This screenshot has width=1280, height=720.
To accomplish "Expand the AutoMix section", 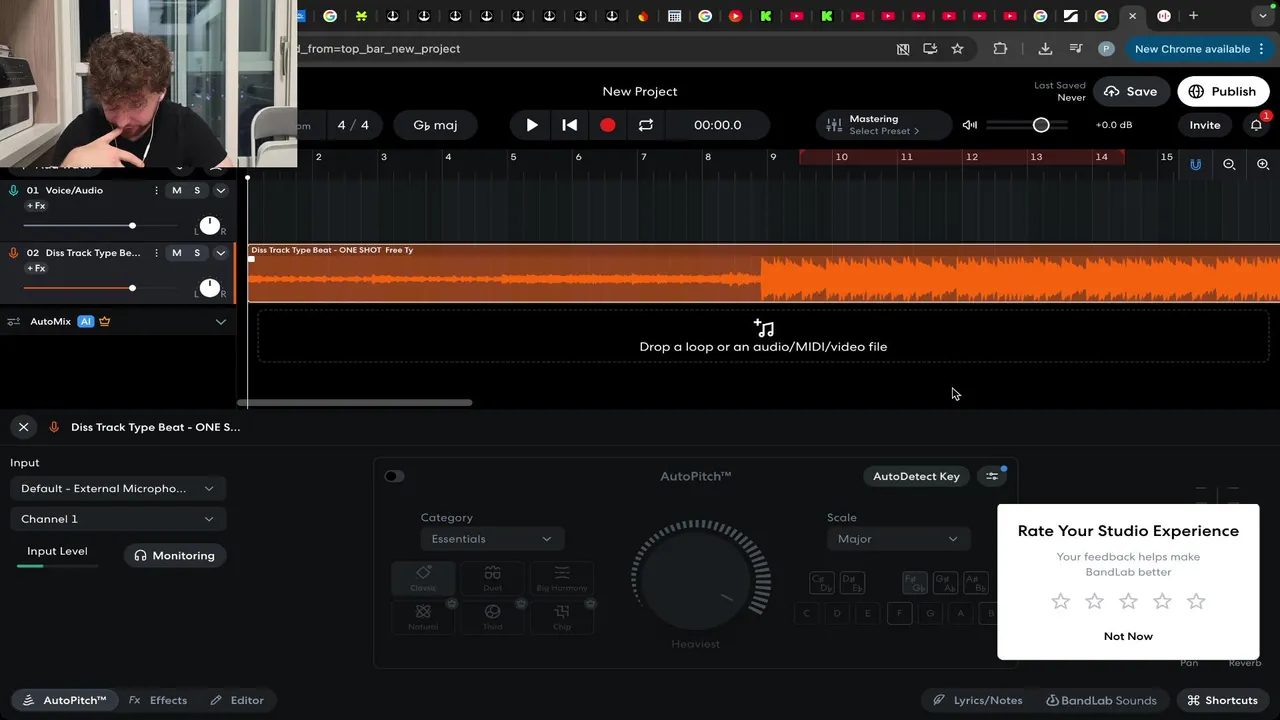I will [221, 322].
